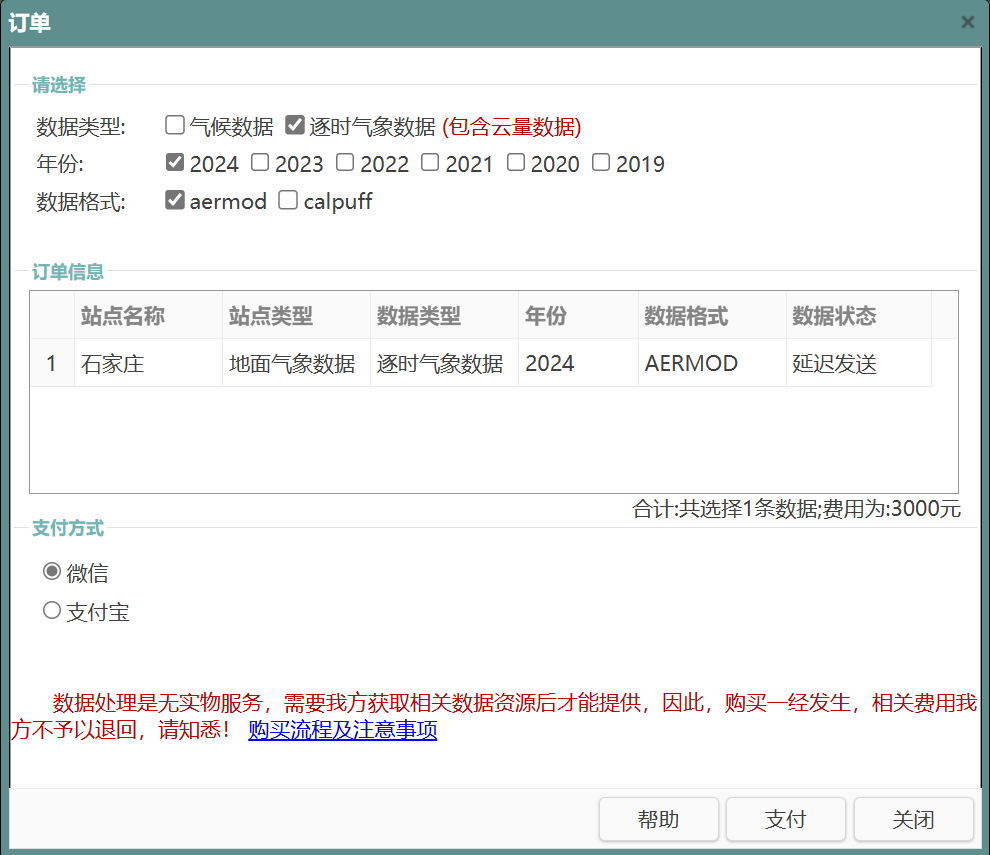Close the 订单 dialog with the X icon
990x855 pixels.
(967, 22)
